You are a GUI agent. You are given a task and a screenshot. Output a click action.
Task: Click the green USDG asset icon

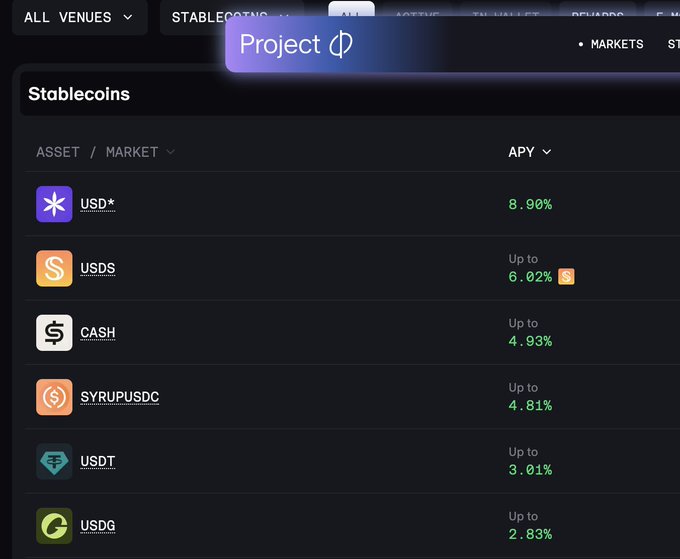(54, 526)
